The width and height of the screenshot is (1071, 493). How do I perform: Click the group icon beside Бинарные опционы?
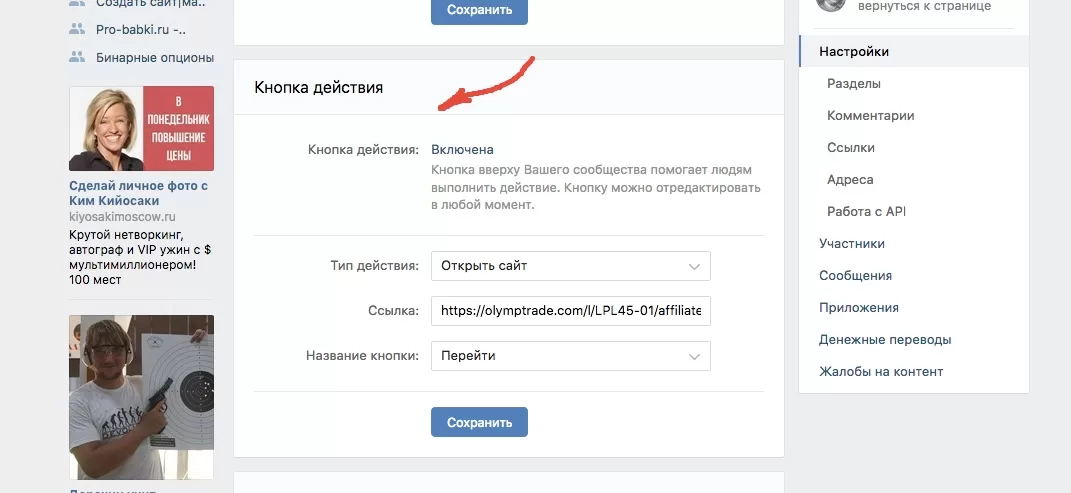click(77, 57)
